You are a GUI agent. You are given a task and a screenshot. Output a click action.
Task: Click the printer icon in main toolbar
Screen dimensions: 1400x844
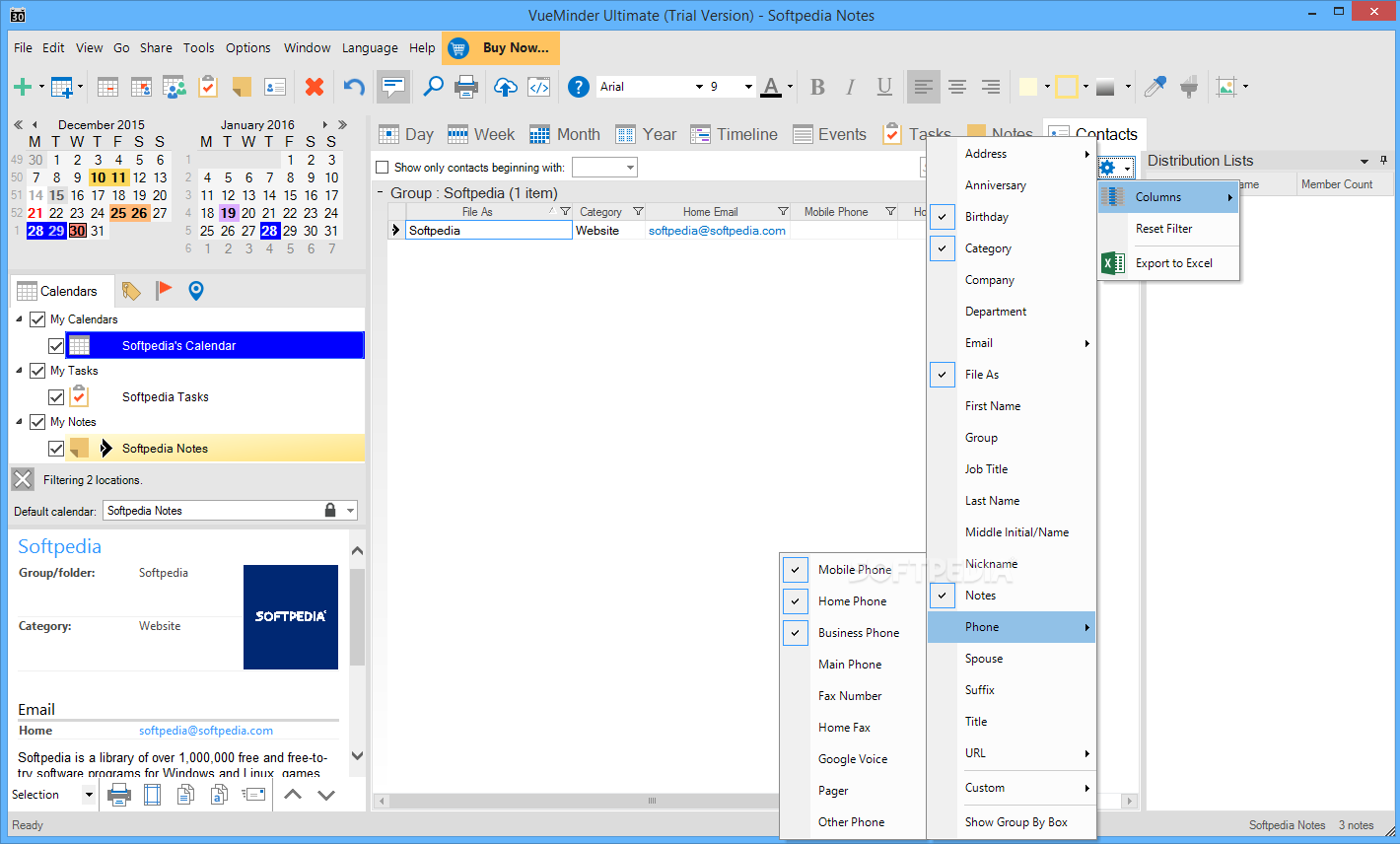466,87
